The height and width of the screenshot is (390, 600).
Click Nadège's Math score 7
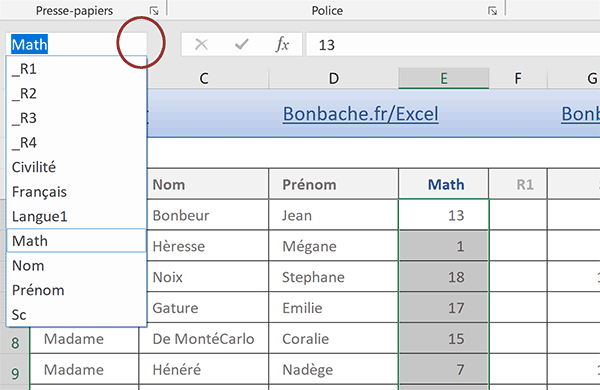coord(443,369)
